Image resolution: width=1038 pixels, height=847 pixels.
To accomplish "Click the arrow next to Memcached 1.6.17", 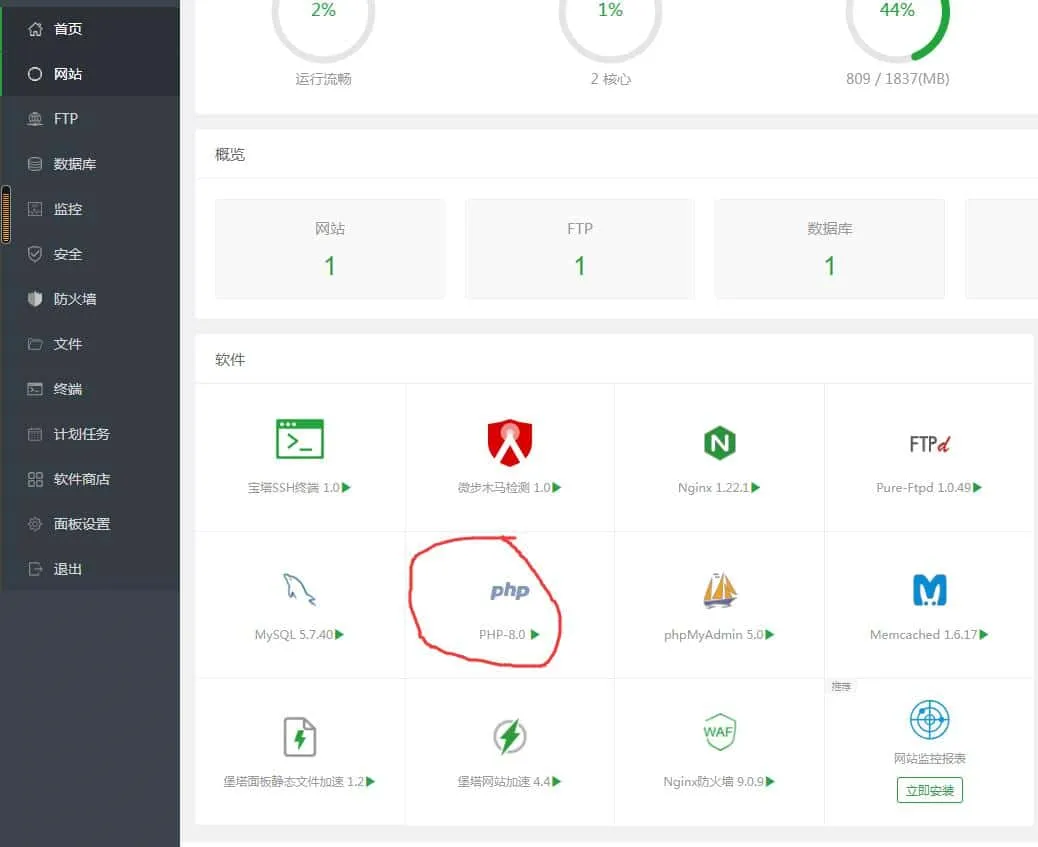I will (x=984, y=634).
